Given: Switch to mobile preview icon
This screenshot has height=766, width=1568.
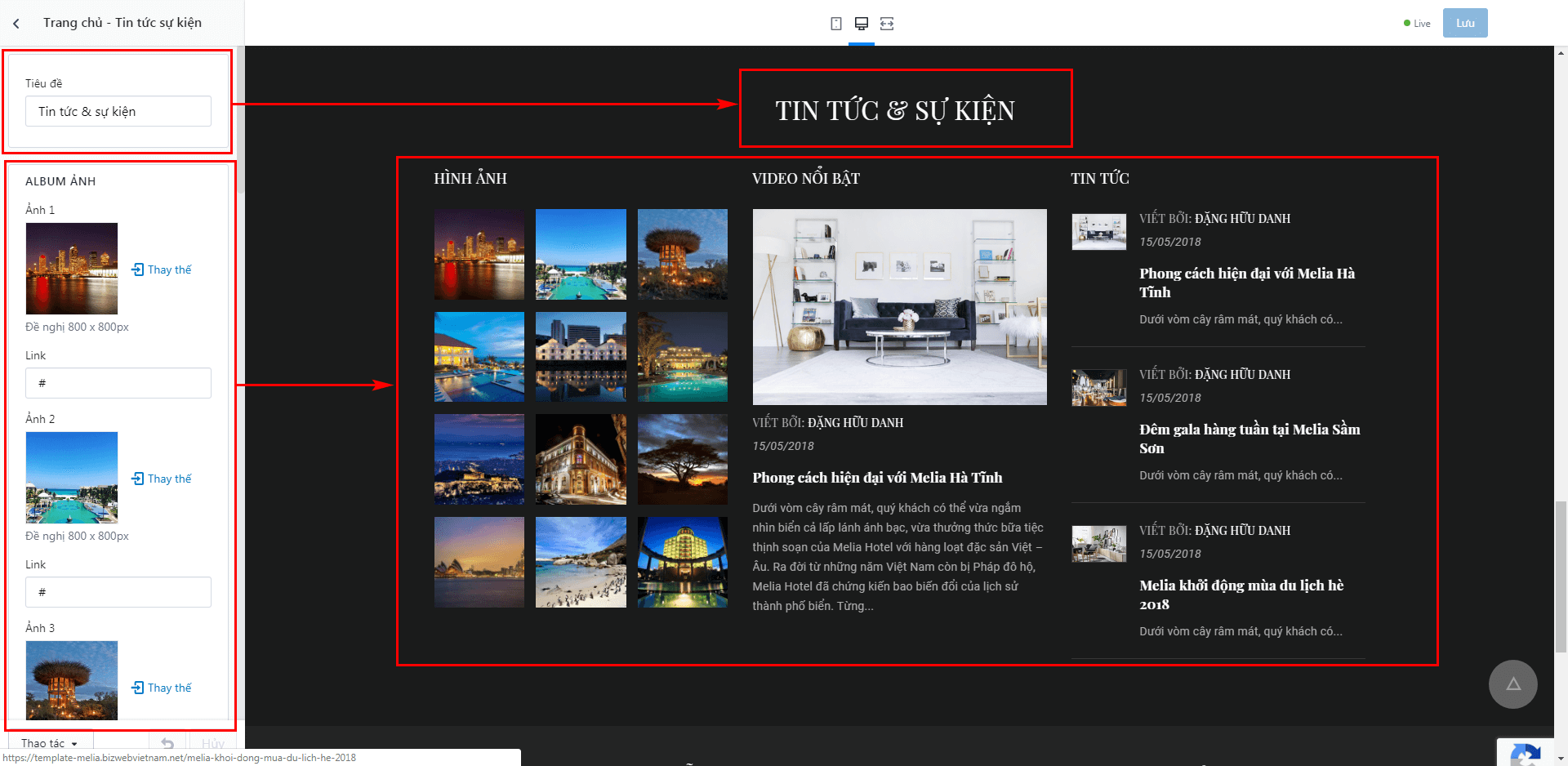Looking at the screenshot, I should [836, 24].
